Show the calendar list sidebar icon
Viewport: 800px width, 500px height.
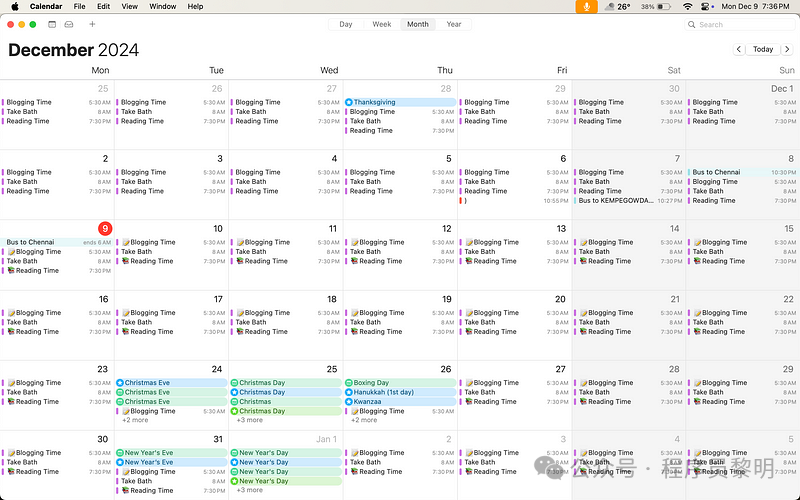pyautogui.click(x=52, y=24)
